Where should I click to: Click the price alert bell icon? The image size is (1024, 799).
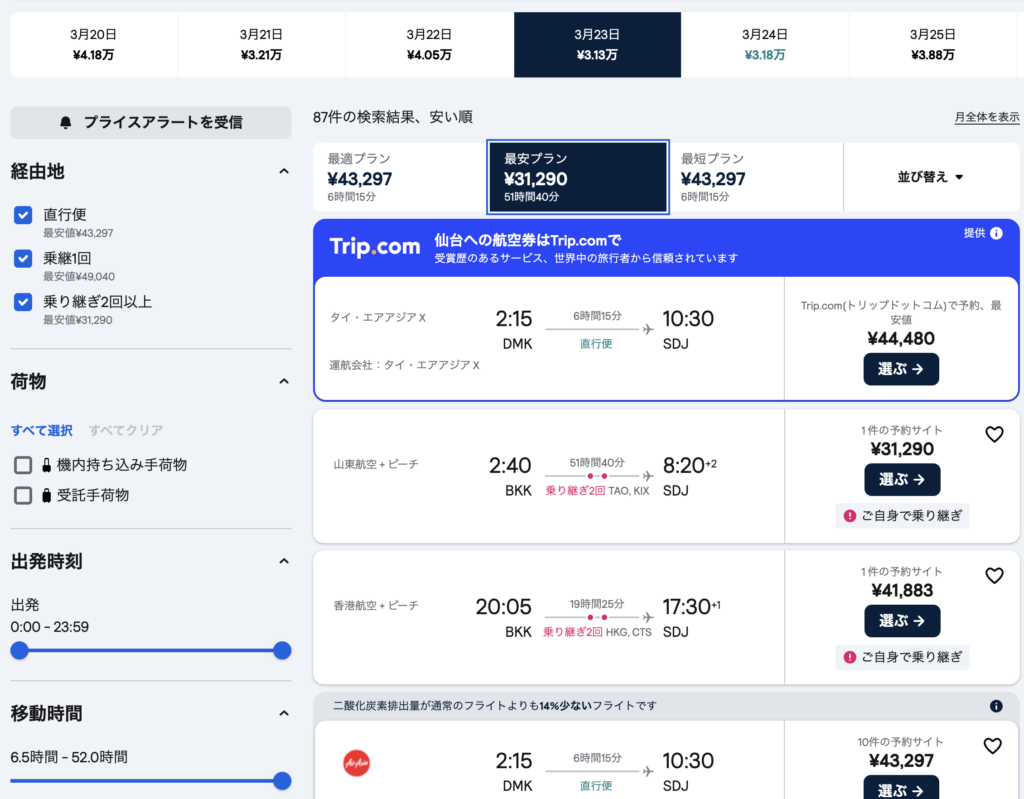click(x=66, y=122)
